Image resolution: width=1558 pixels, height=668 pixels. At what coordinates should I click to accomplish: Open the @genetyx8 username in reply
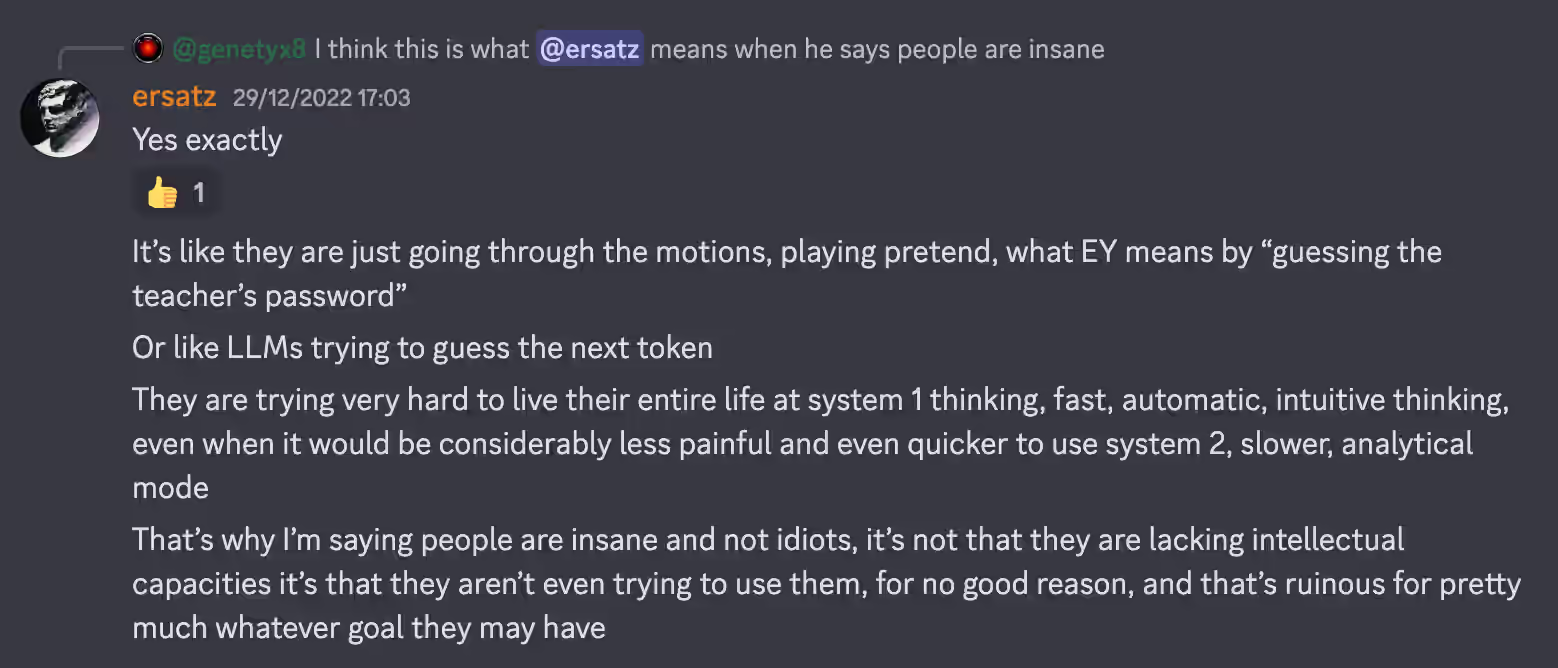tap(239, 48)
